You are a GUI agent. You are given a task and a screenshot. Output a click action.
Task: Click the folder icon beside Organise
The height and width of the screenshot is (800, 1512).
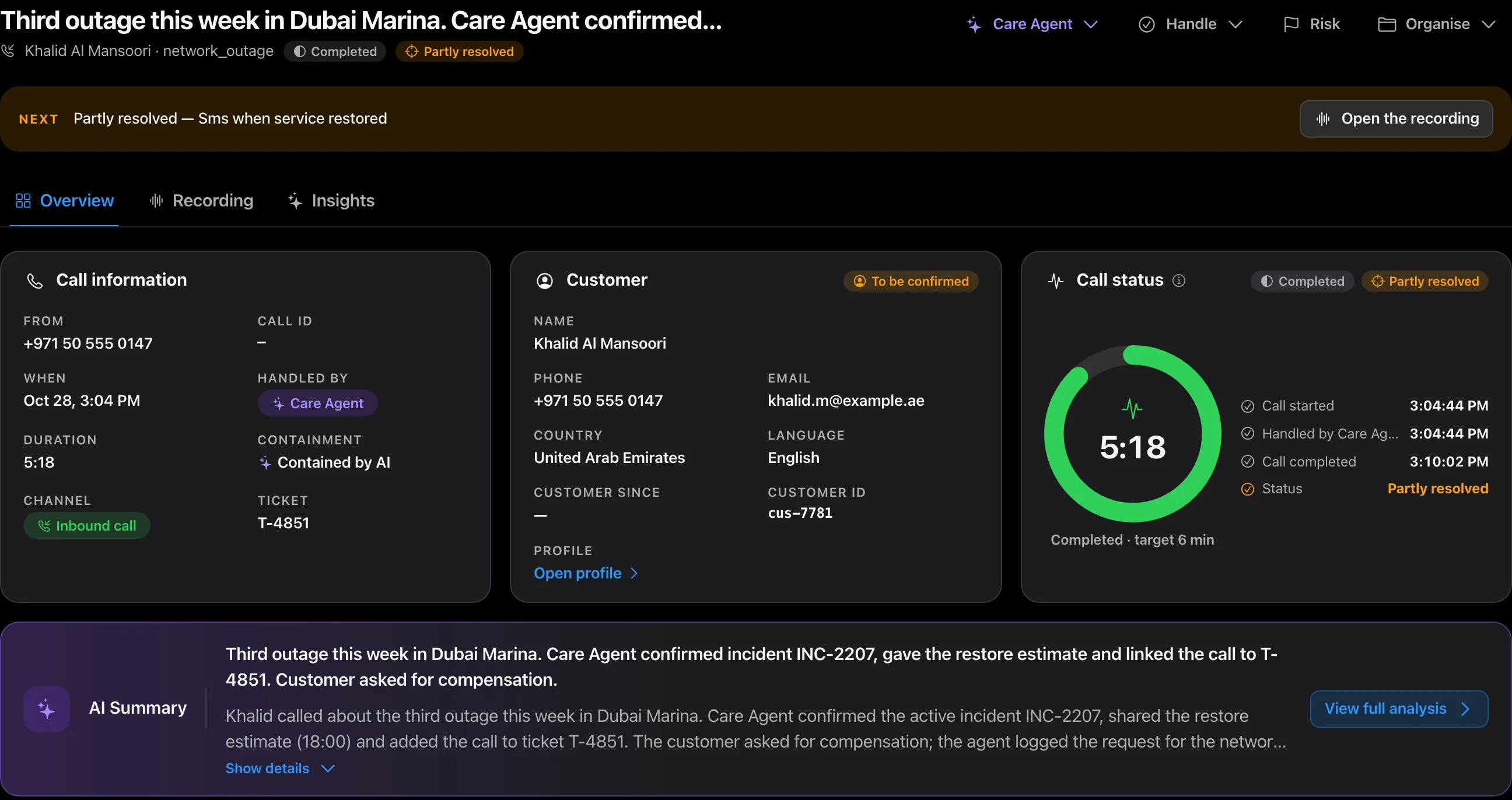click(1387, 24)
